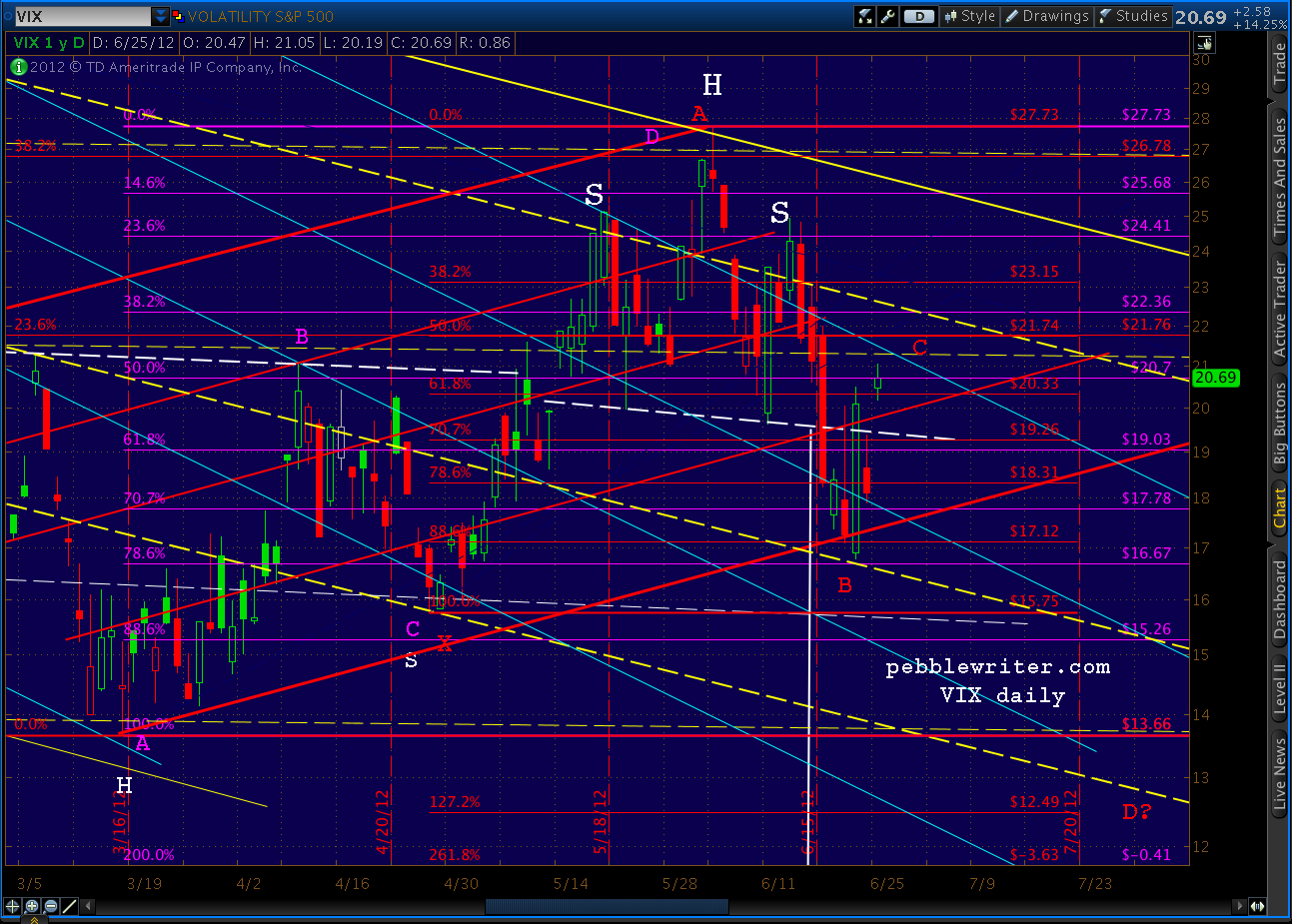Click the VIX symbol input field
Image resolution: width=1292 pixels, height=924 pixels.
(x=83, y=17)
